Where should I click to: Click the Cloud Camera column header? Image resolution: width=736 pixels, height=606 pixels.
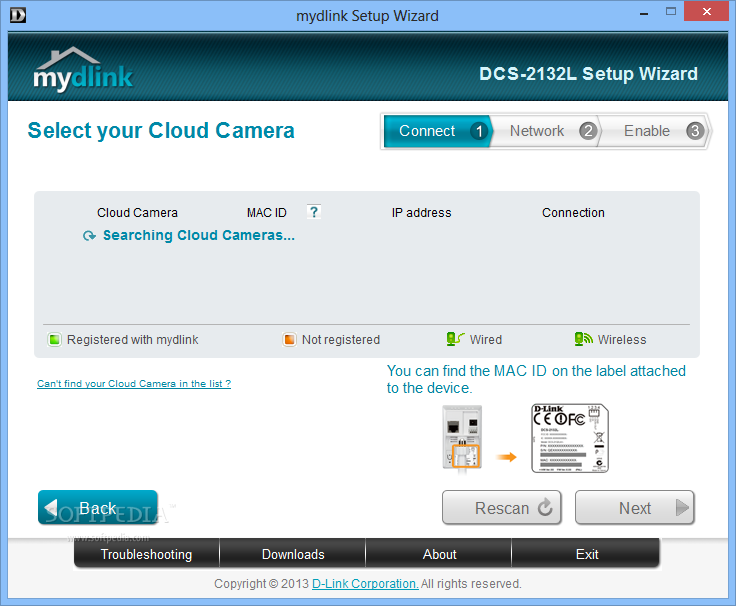tap(137, 213)
